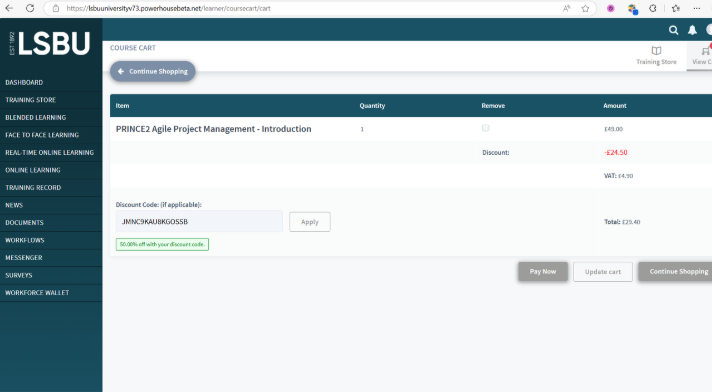Click the Item column header
This screenshot has height=392, width=712.
[122, 105]
